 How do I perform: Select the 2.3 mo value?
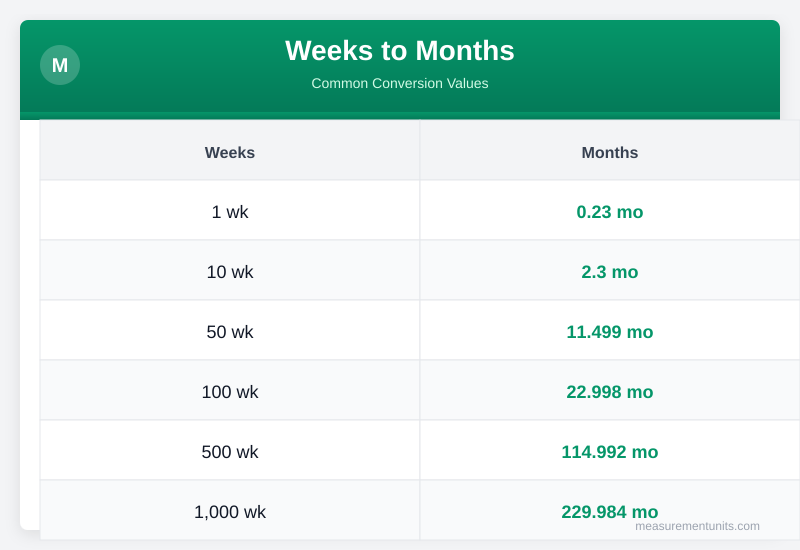coord(610,272)
